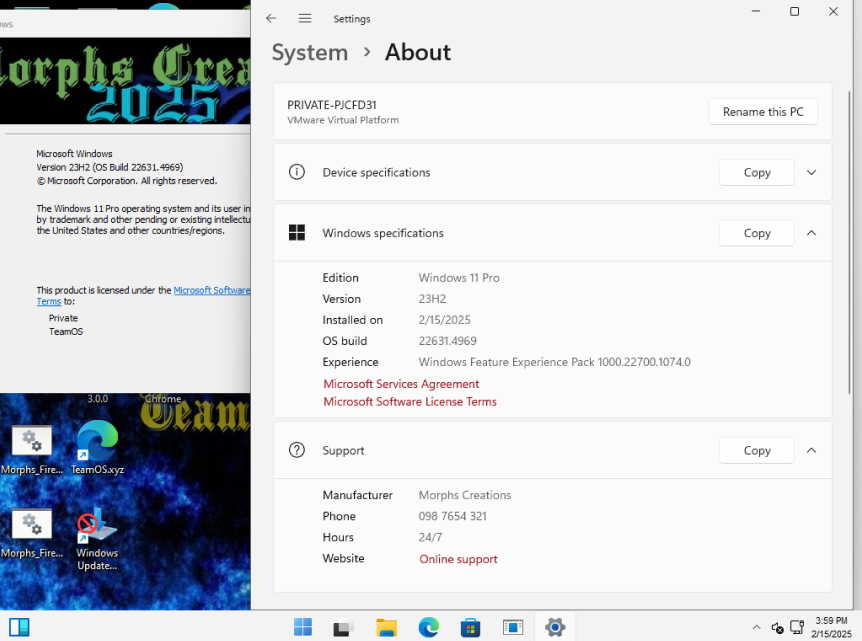Click the Version value 23H2 in Settings
Screen dimensions: 862x641
coord(432,299)
